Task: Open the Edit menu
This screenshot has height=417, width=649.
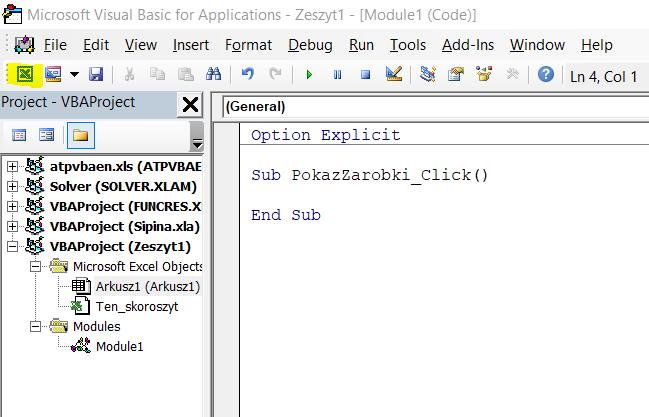Action: pyautogui.click(x=96, y=45)
